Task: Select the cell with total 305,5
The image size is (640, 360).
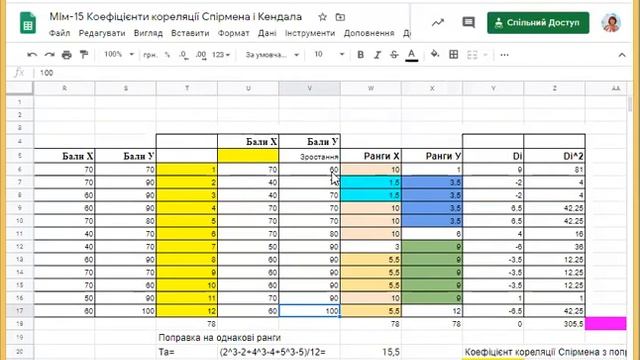Action: (554, 324)
